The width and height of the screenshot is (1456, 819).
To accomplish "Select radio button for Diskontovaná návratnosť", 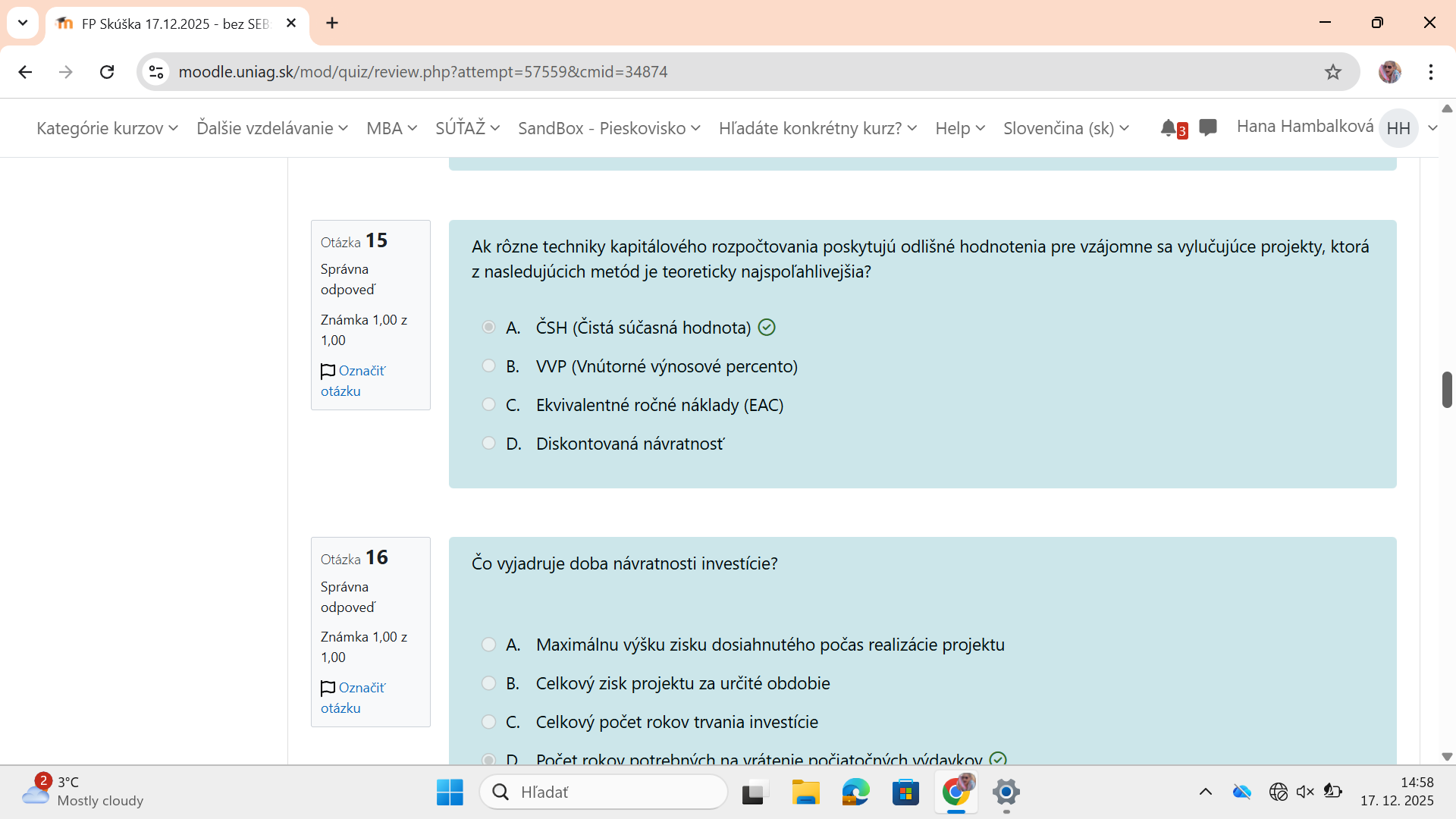I will [x=489, y=444].
